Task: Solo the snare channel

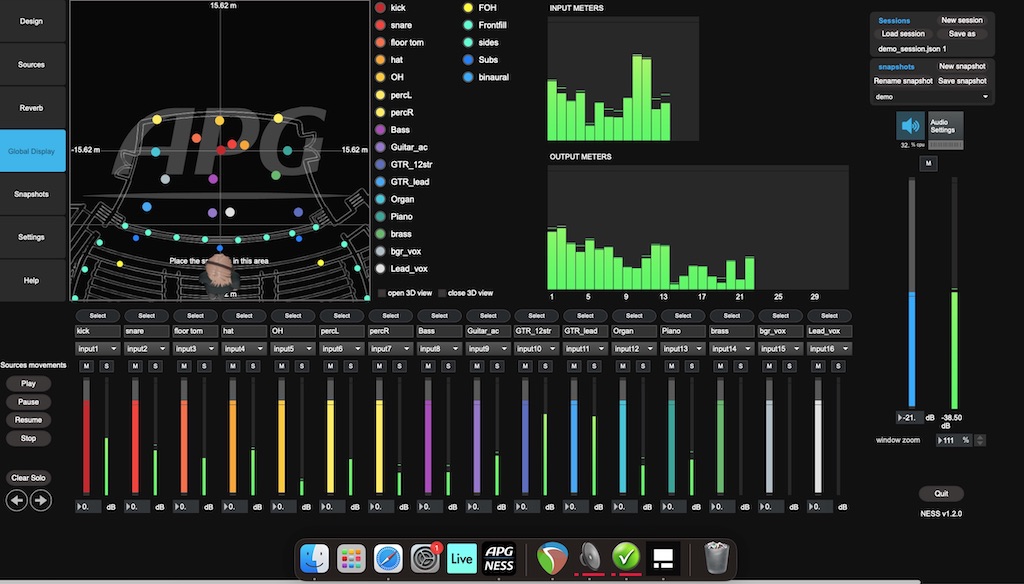Action: (156, 367)
